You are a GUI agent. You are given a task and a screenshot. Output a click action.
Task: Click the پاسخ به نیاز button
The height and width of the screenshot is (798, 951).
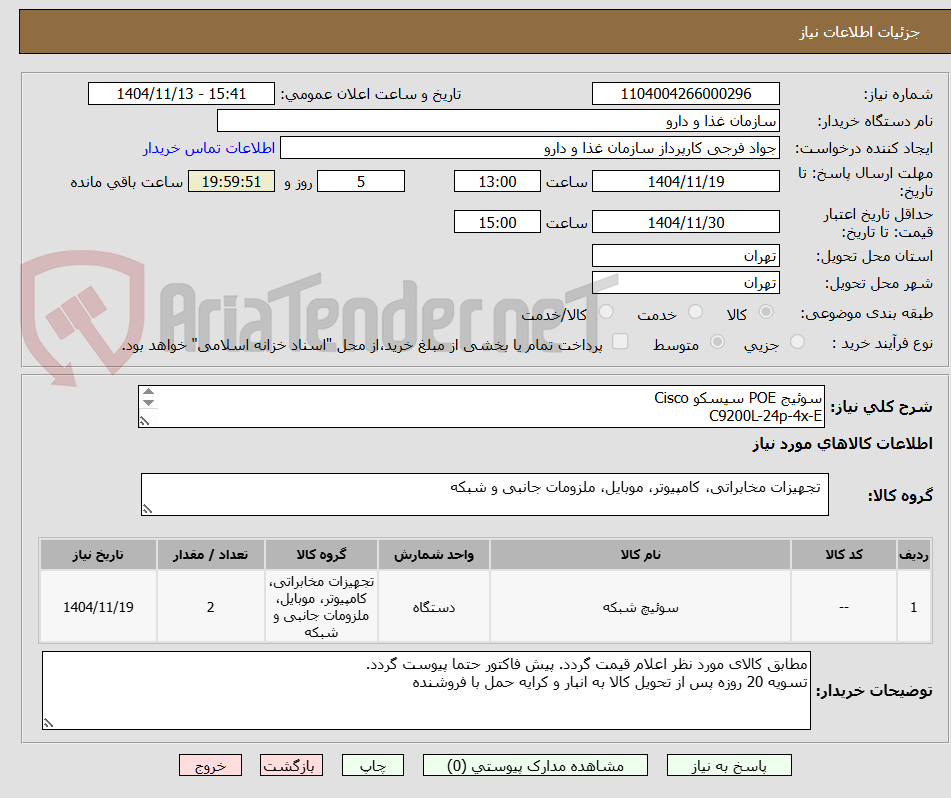click(x=729, y=765)
